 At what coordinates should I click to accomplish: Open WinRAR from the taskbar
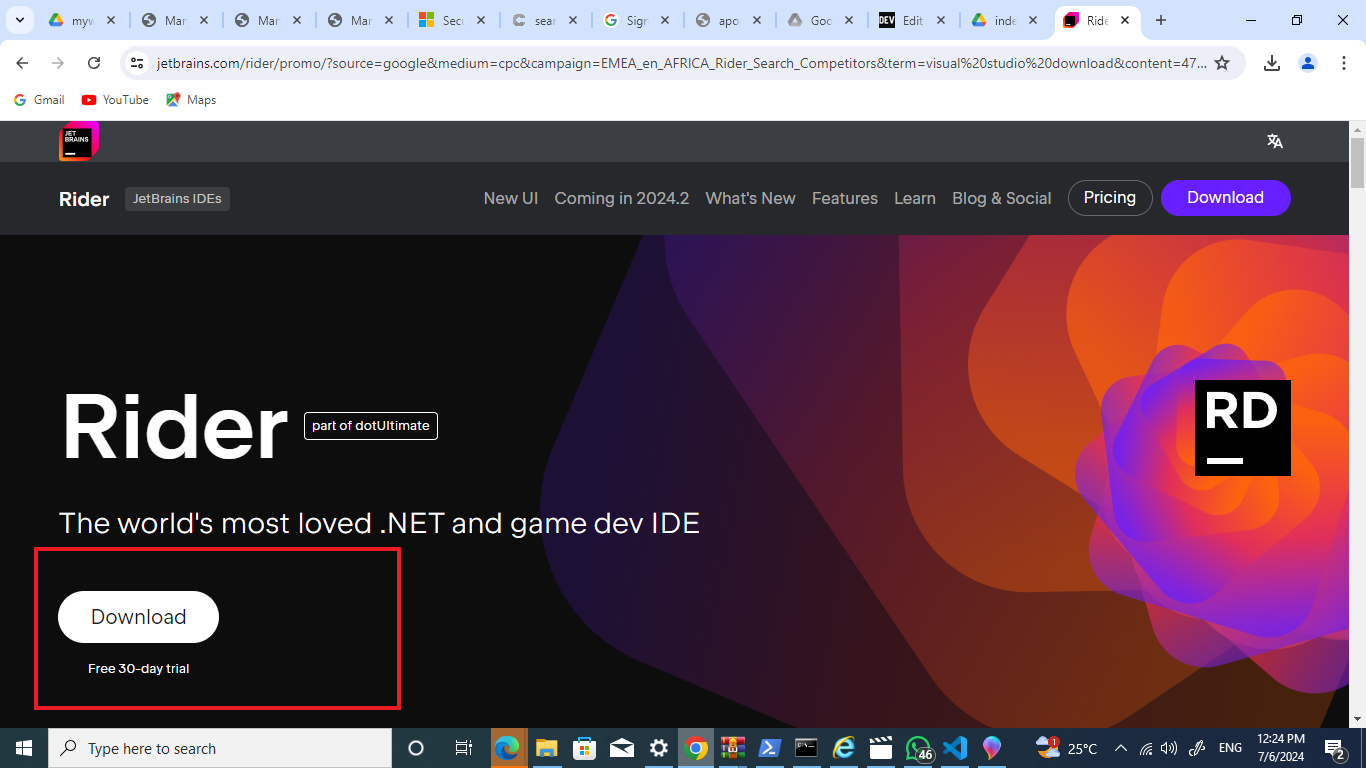pos(733,748)
